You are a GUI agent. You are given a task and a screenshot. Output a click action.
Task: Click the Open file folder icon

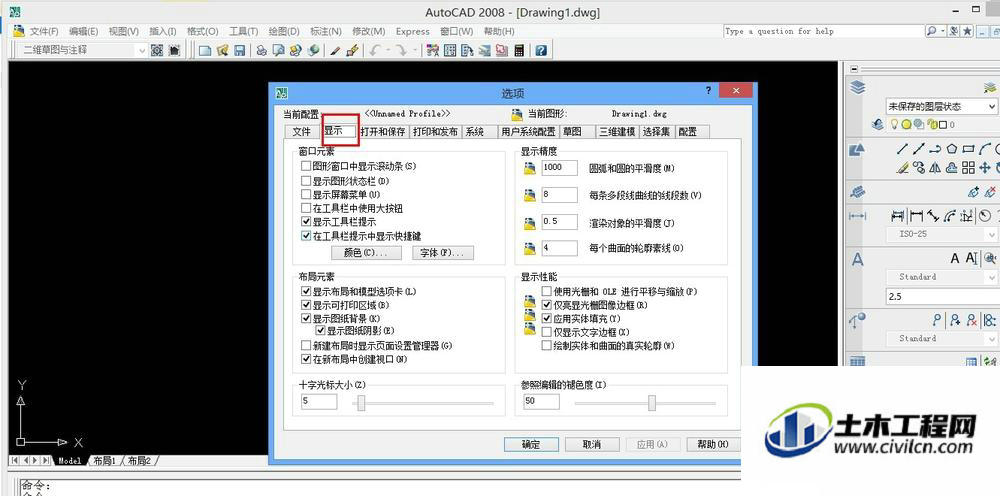click(223, 50)
